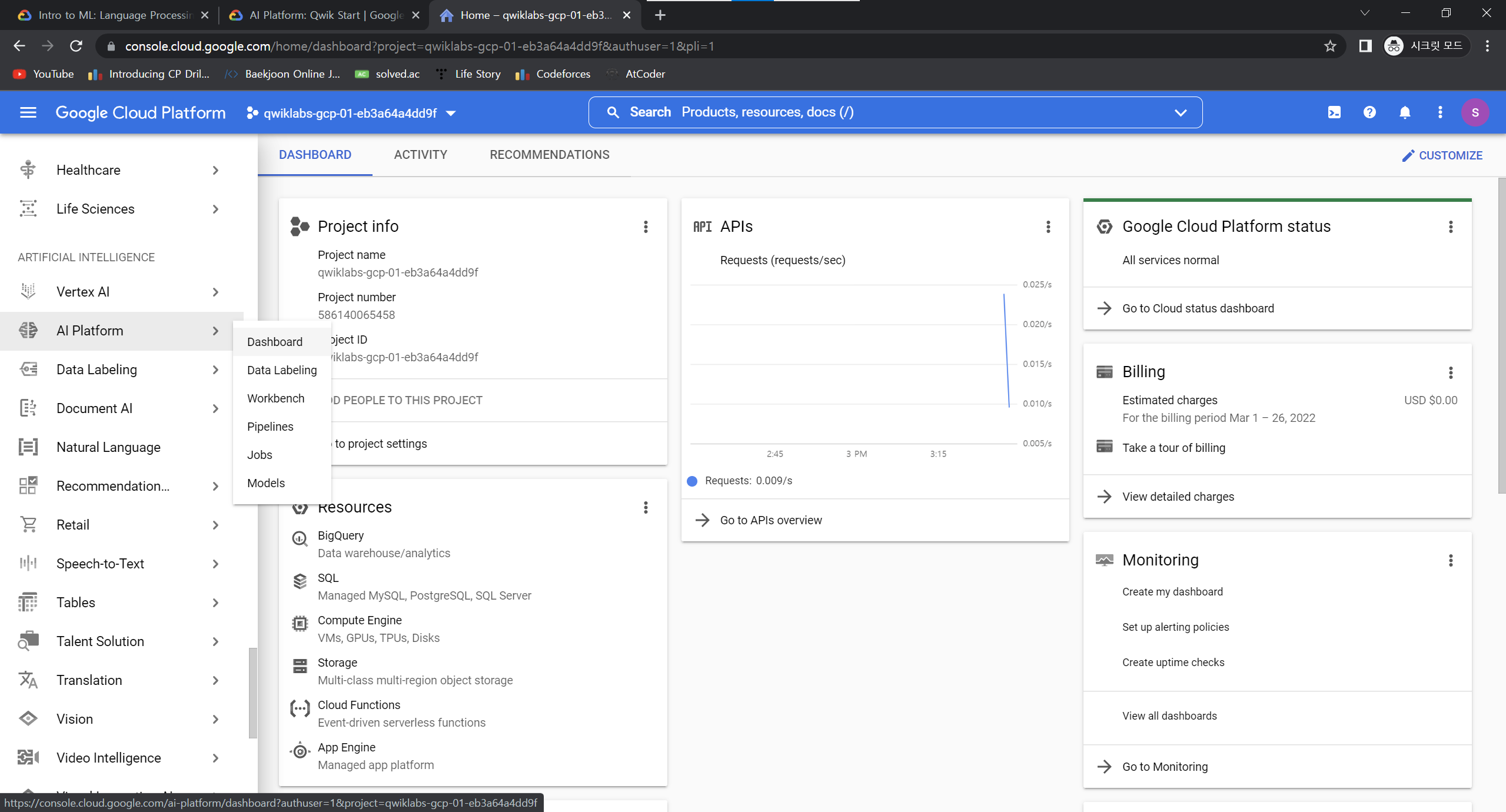This screenshot has width=1506, height=812.
Task: Go to APIs overview link
Action: (x=770, y=520)
